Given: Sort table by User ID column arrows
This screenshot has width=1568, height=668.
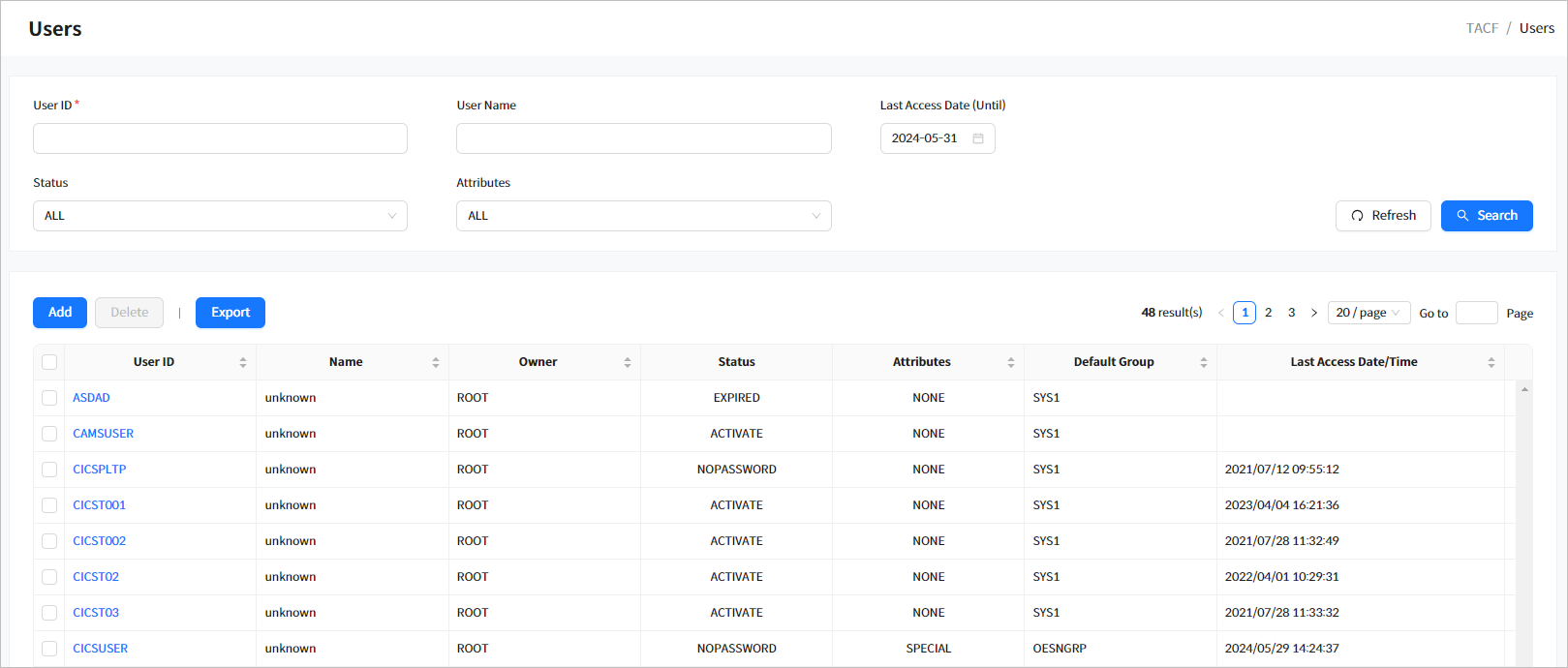Looking at the screenshot, I should (243, 362).
